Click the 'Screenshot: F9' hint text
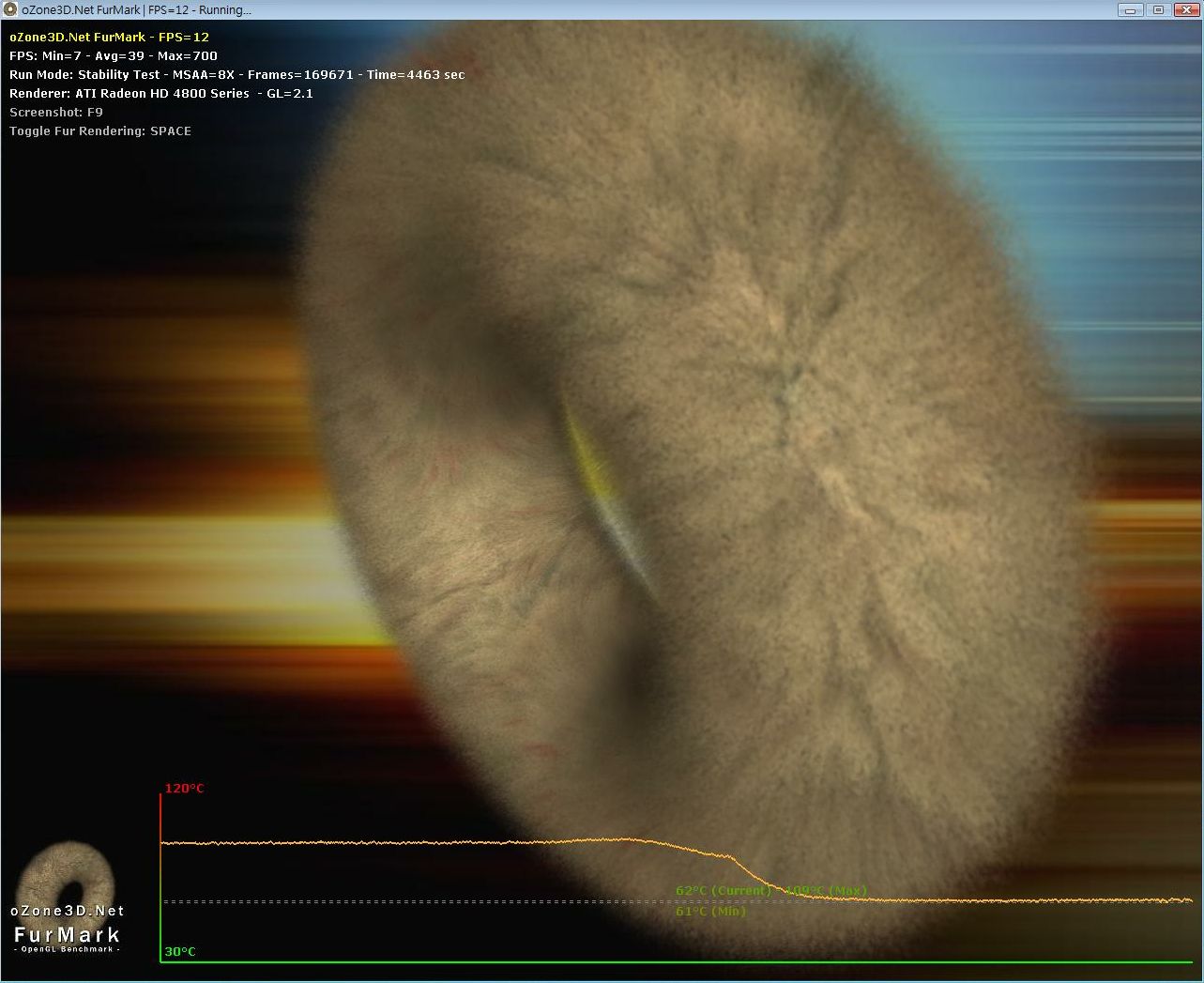This screenshot has height=983, width=1204. [56, 112]
